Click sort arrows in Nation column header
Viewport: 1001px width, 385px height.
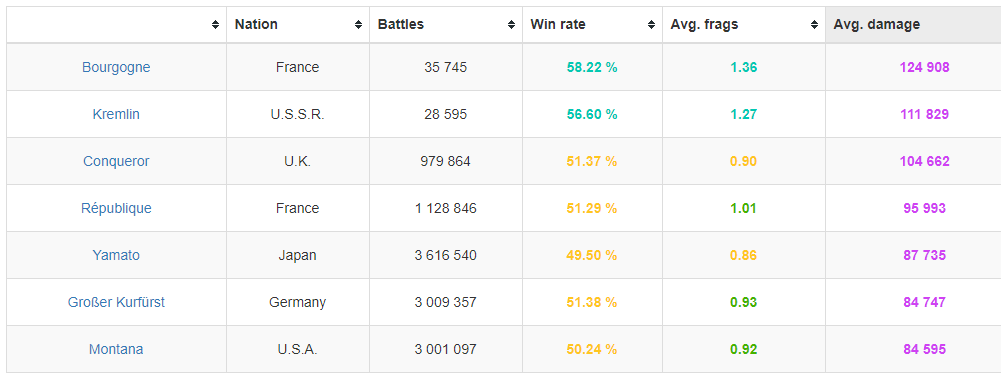click(358, 25)
